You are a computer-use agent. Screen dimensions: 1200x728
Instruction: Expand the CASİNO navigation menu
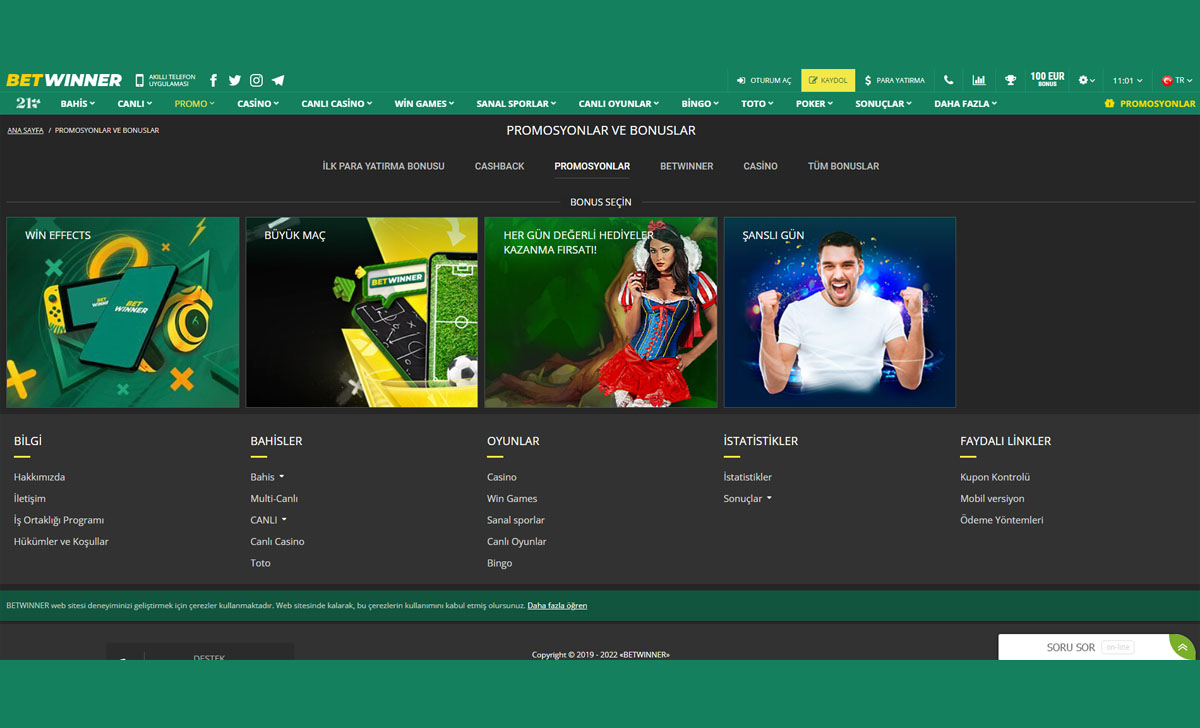(x=259, y=103)
